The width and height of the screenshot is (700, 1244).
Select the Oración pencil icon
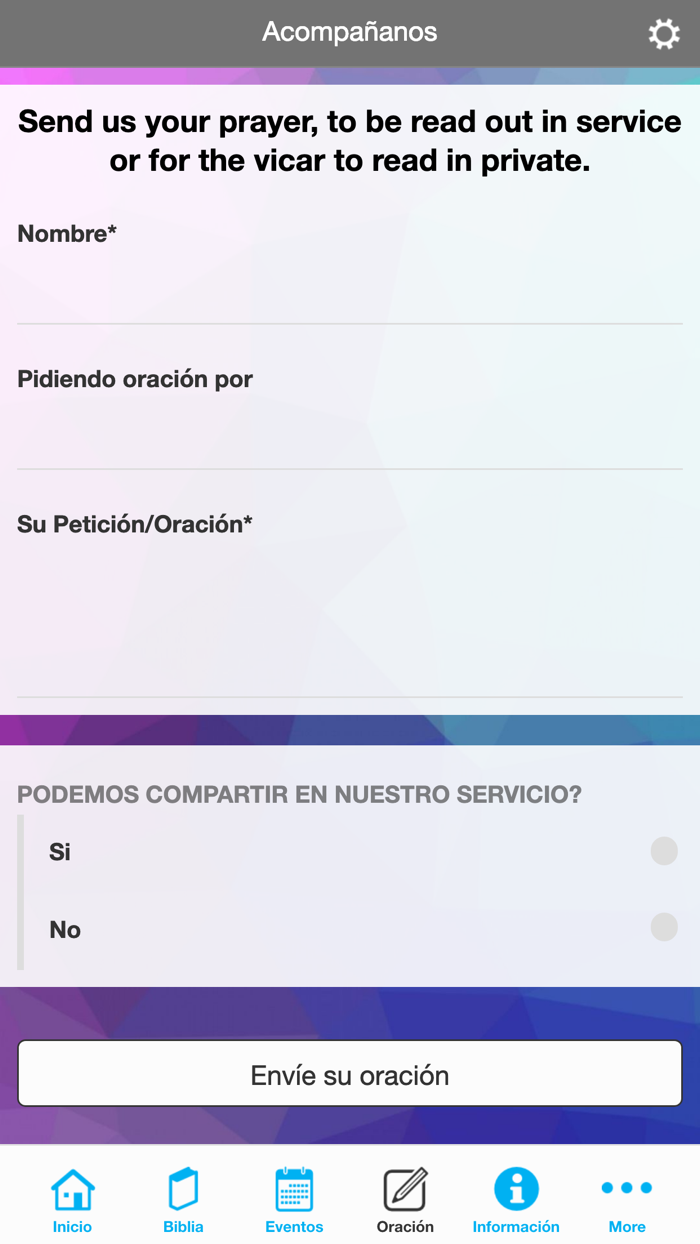[x=405, y=1189]
